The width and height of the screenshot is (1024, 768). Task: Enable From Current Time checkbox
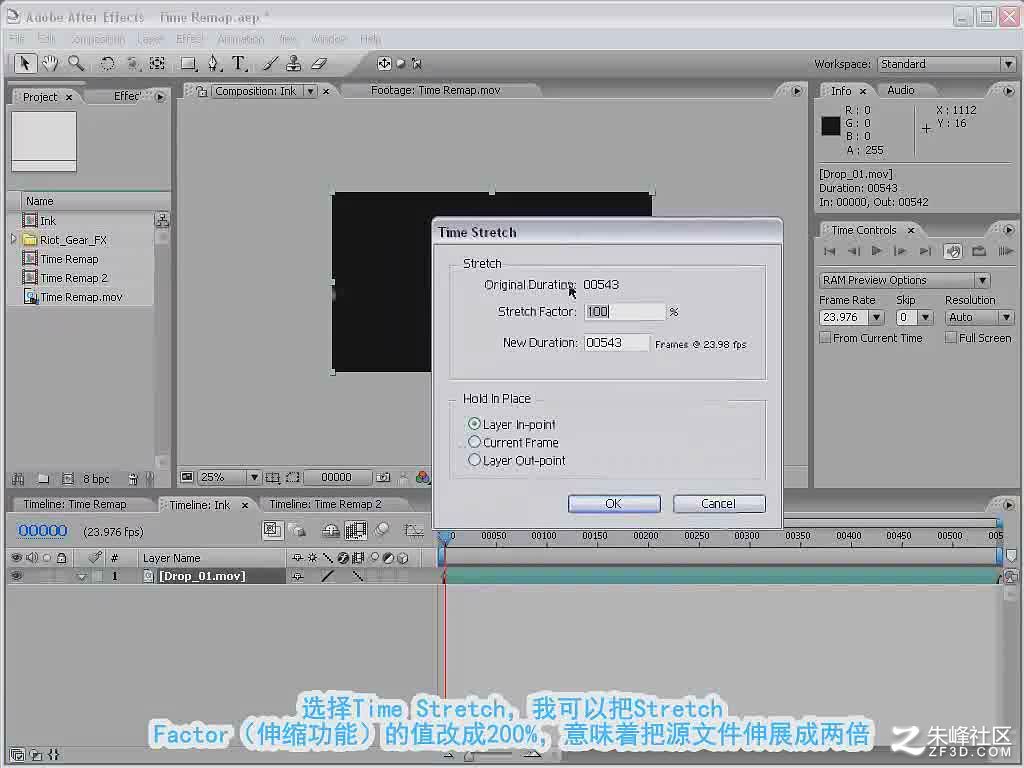tap(825, 338)
